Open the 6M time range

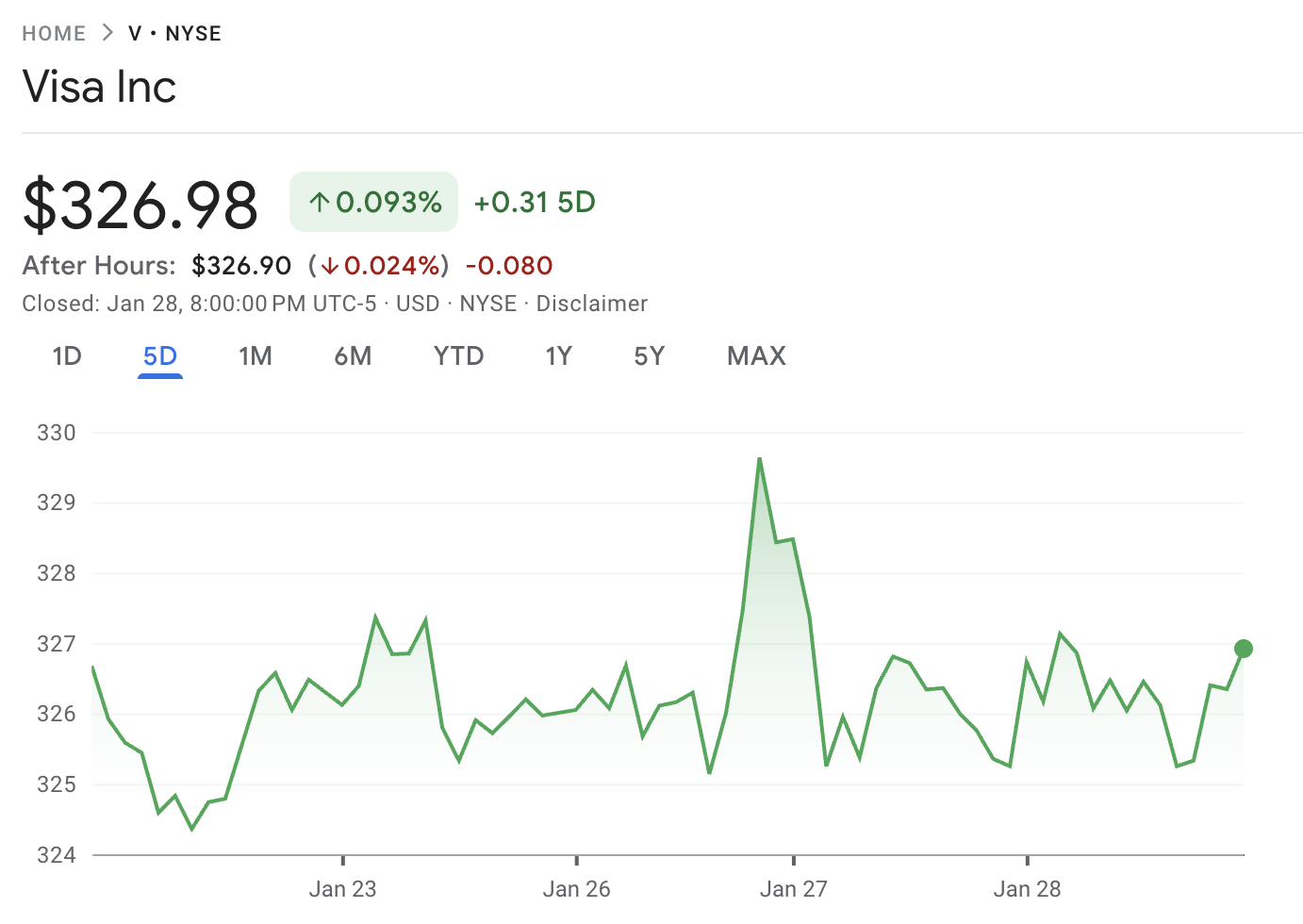pyautogui.click(x=354, y=356)
